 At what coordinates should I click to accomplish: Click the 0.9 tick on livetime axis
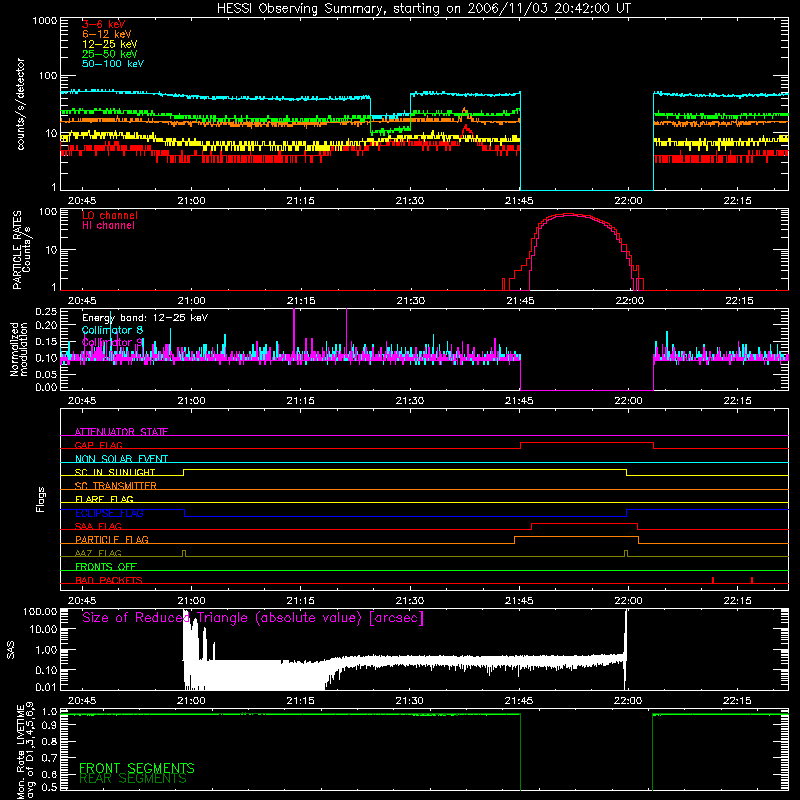pyautogui.click(x=49, y=726)
